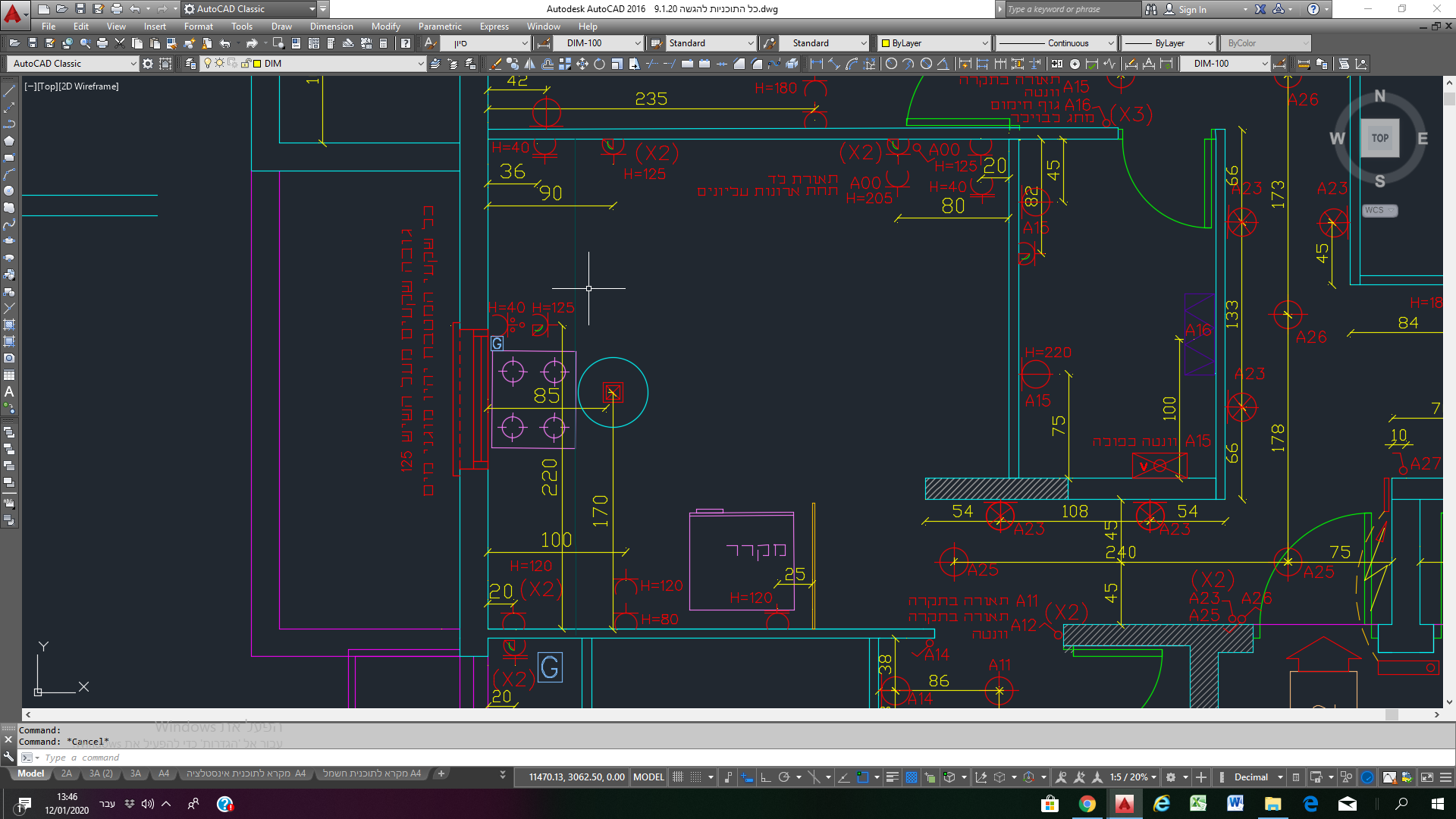
Task: Select the Mirror tool
Action: point(530,64)
